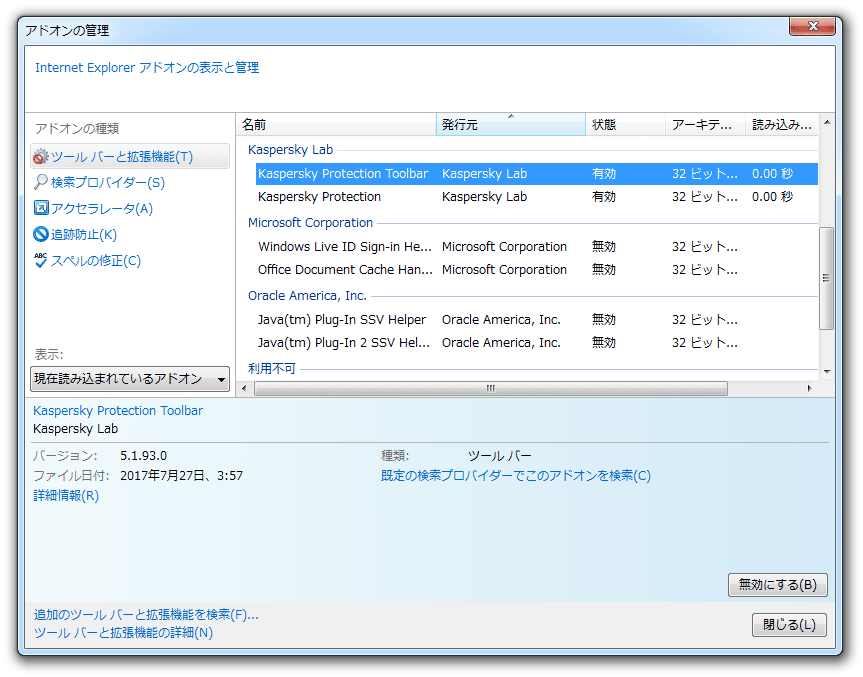
Task: Open the 現在読み込まれているアドオン dropdown
Action: [x=130, y=379]
